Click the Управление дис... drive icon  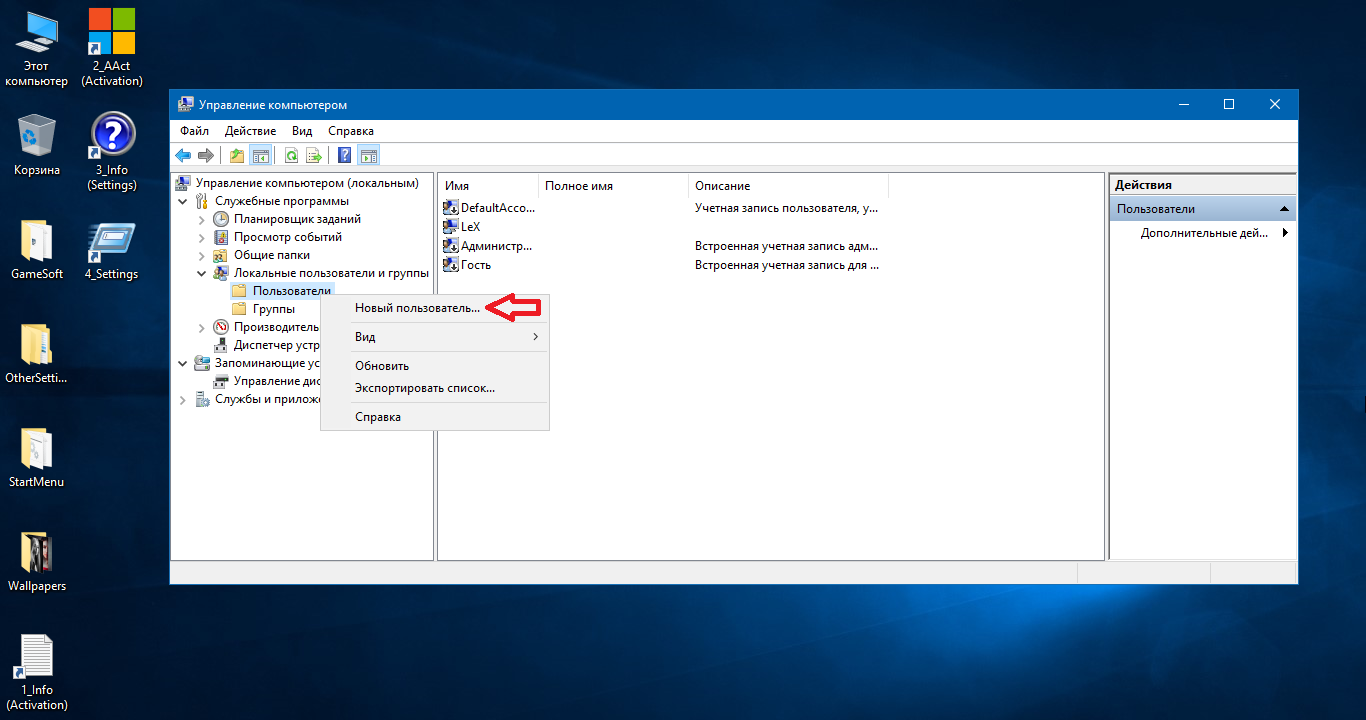(x=221, y=381)
